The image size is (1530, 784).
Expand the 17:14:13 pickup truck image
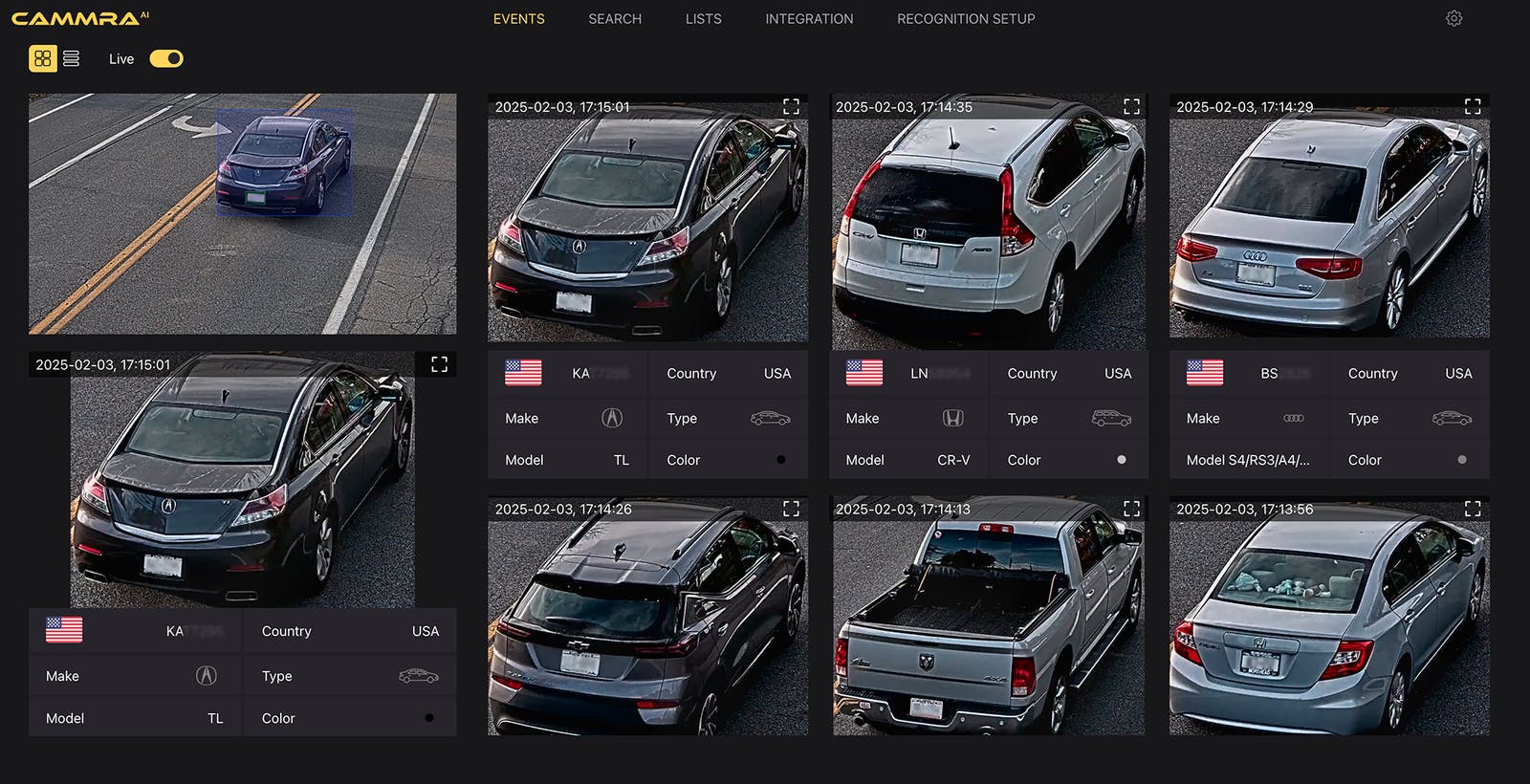pos(1131,509)
